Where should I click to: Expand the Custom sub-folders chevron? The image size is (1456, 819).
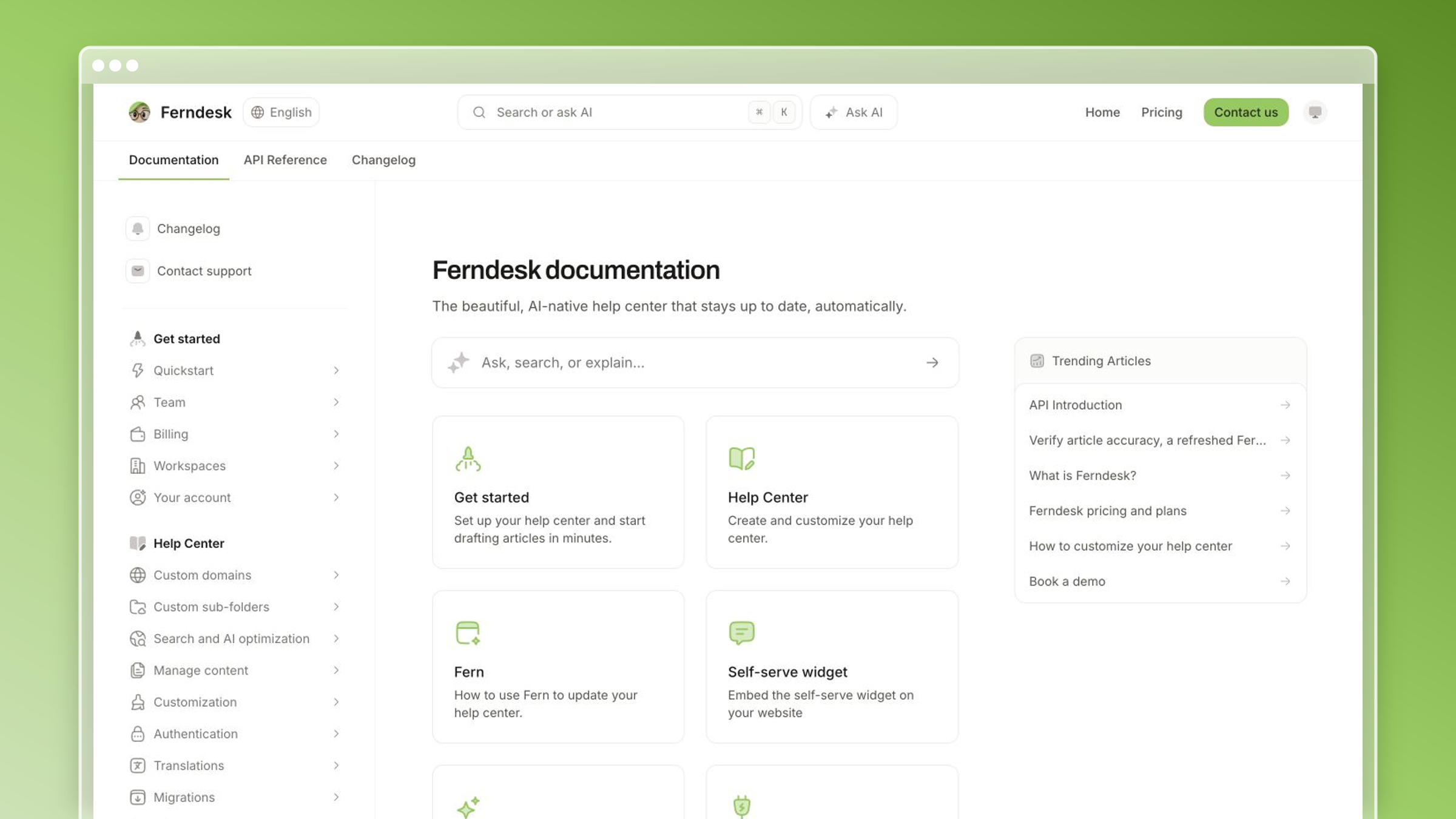tap(336, 607)
